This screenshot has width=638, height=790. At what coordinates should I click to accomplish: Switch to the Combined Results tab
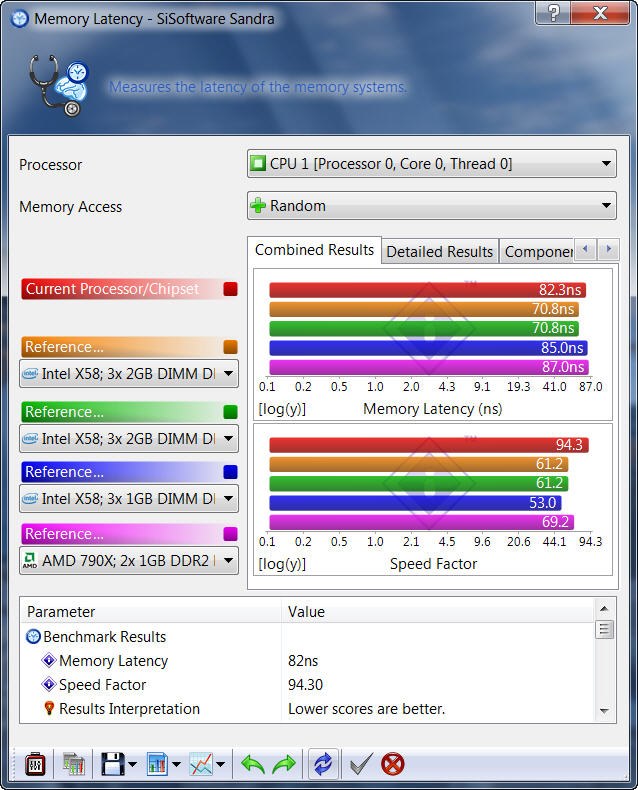[x=314, y=250]
